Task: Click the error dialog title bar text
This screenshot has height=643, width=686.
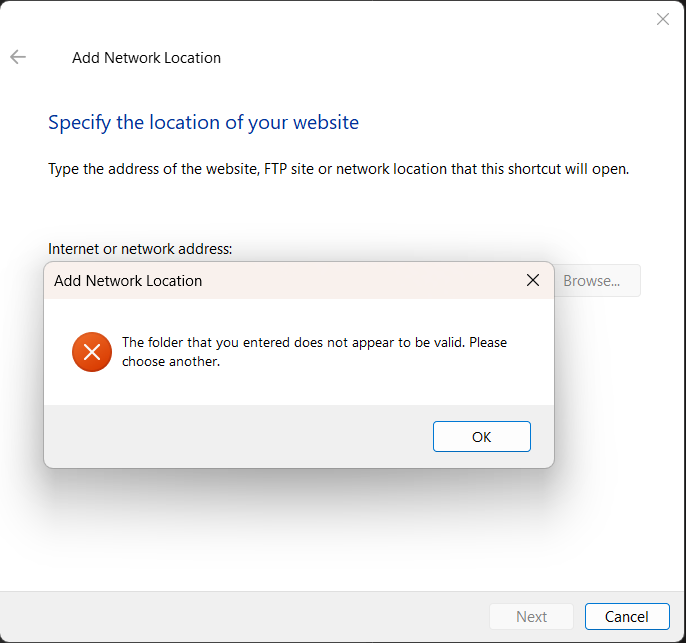Action: [128, 281]
